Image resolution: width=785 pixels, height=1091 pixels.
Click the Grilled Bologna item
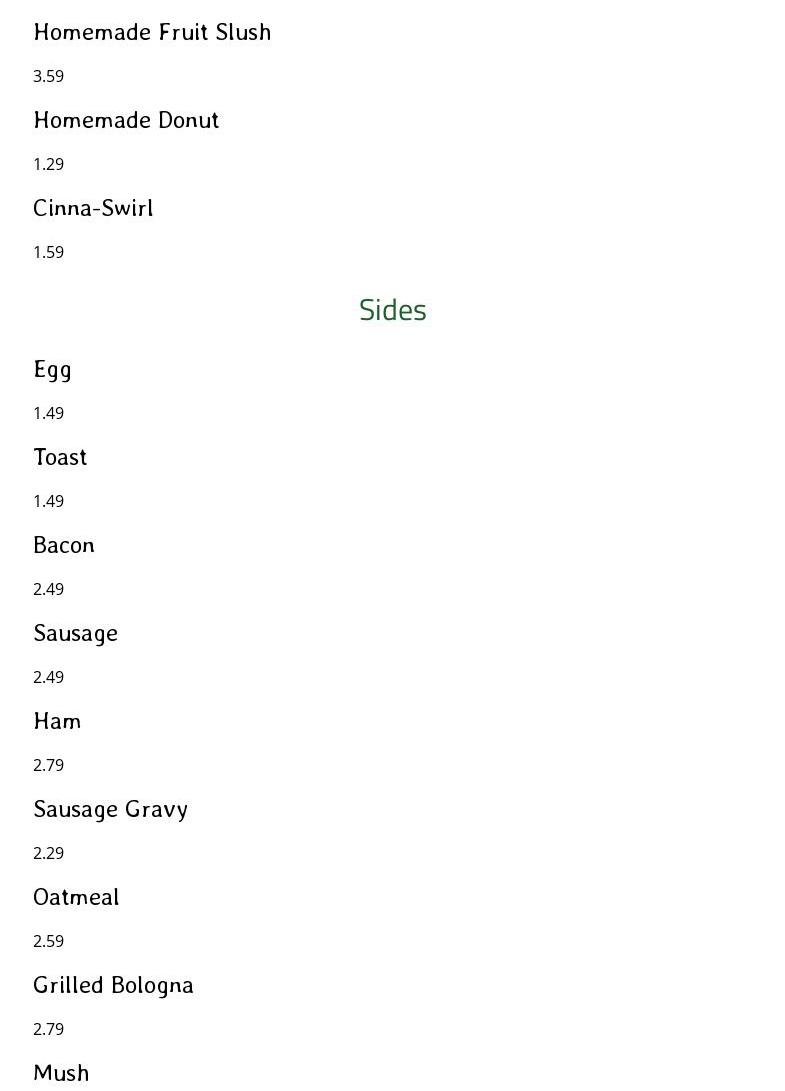click(113, 985)
